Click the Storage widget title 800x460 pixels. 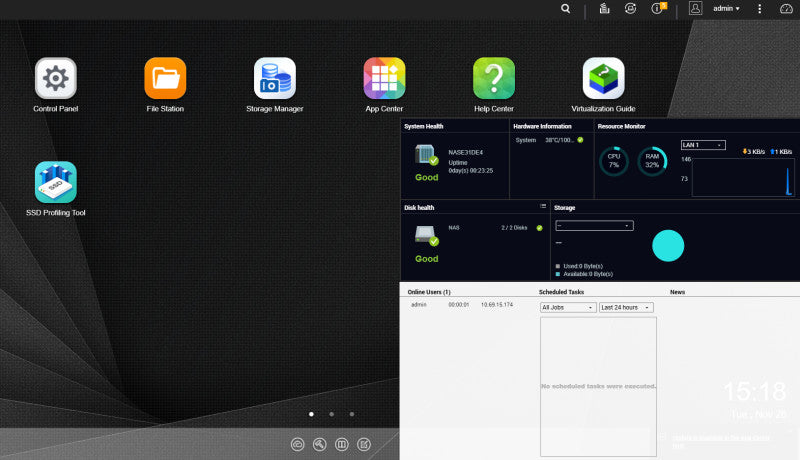(x=565, y=208)
